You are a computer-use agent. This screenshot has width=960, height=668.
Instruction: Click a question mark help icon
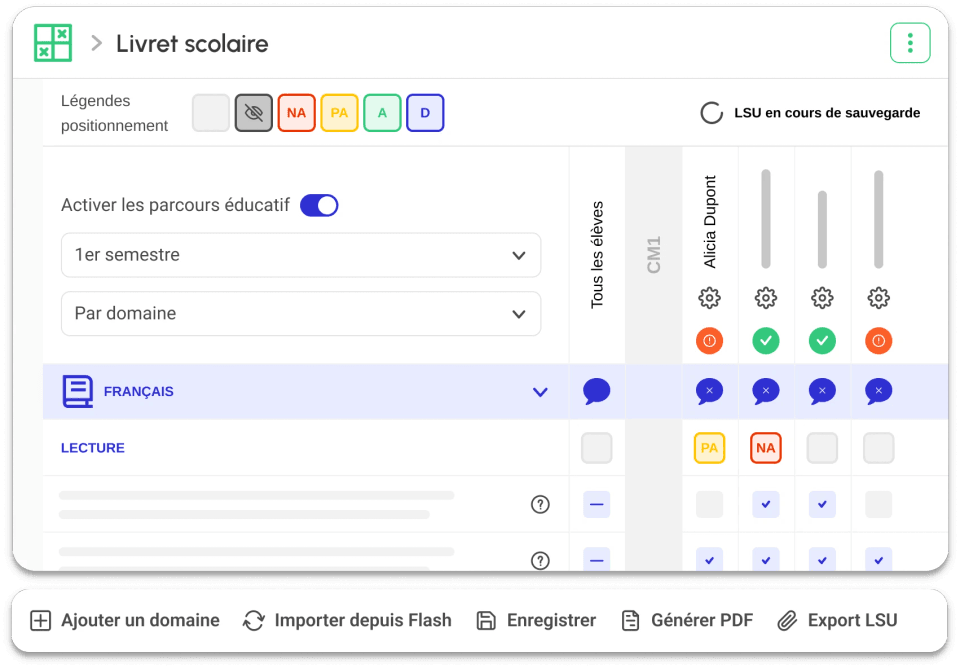click(x=541, y=504)
